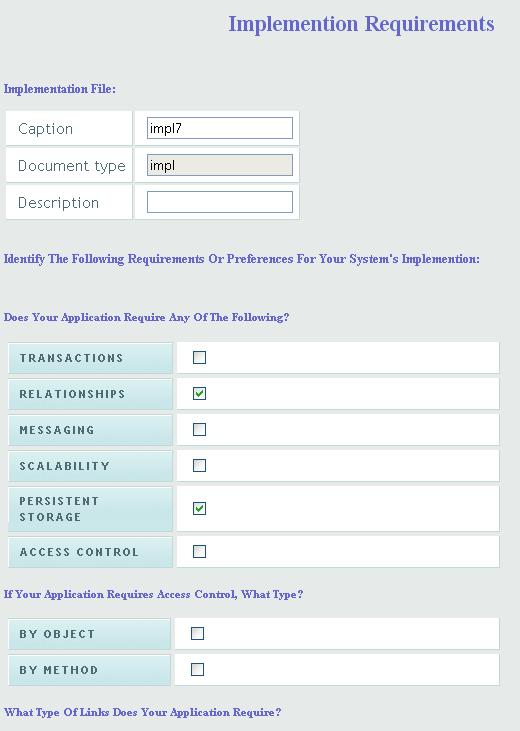
Task: Click the Implemention Requirements page heading
Action: tap(361, 24)
